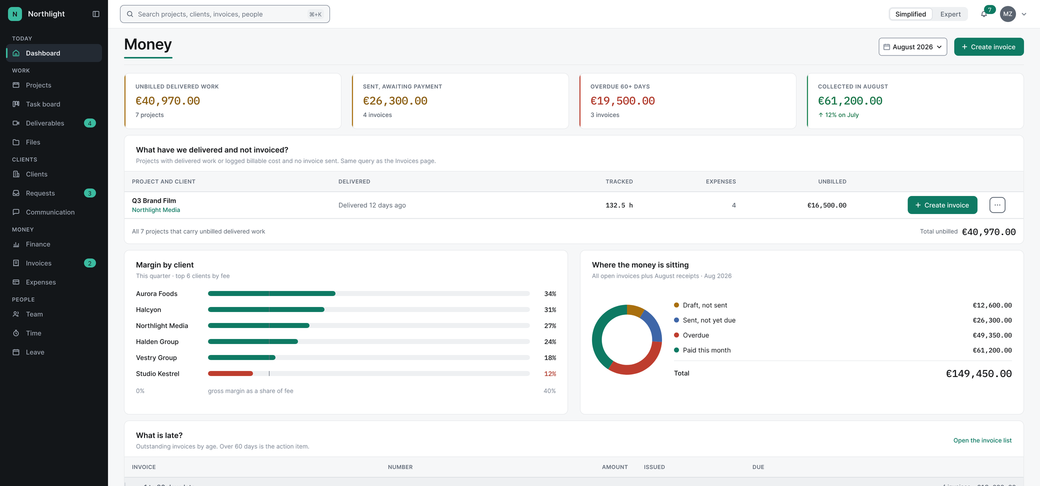The image size is (1040, 486).
Task: Switch to Simplified mode
Action: pos(911,14)
